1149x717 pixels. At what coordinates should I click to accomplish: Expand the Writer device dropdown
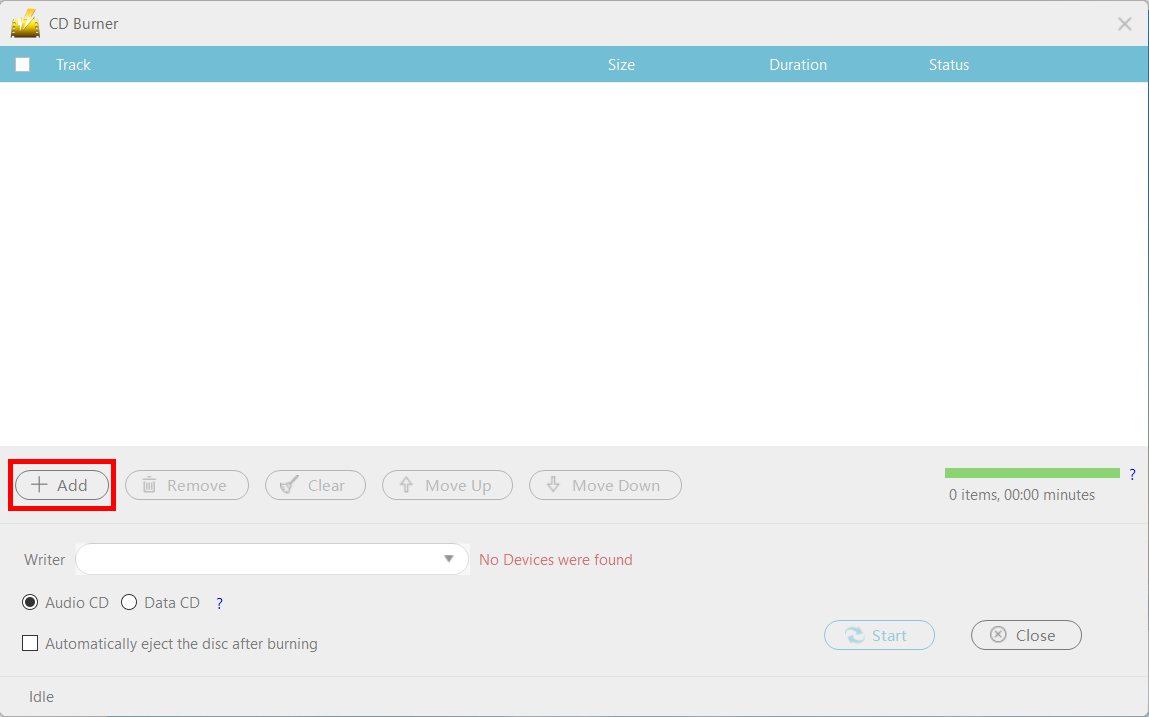point(449,559)
